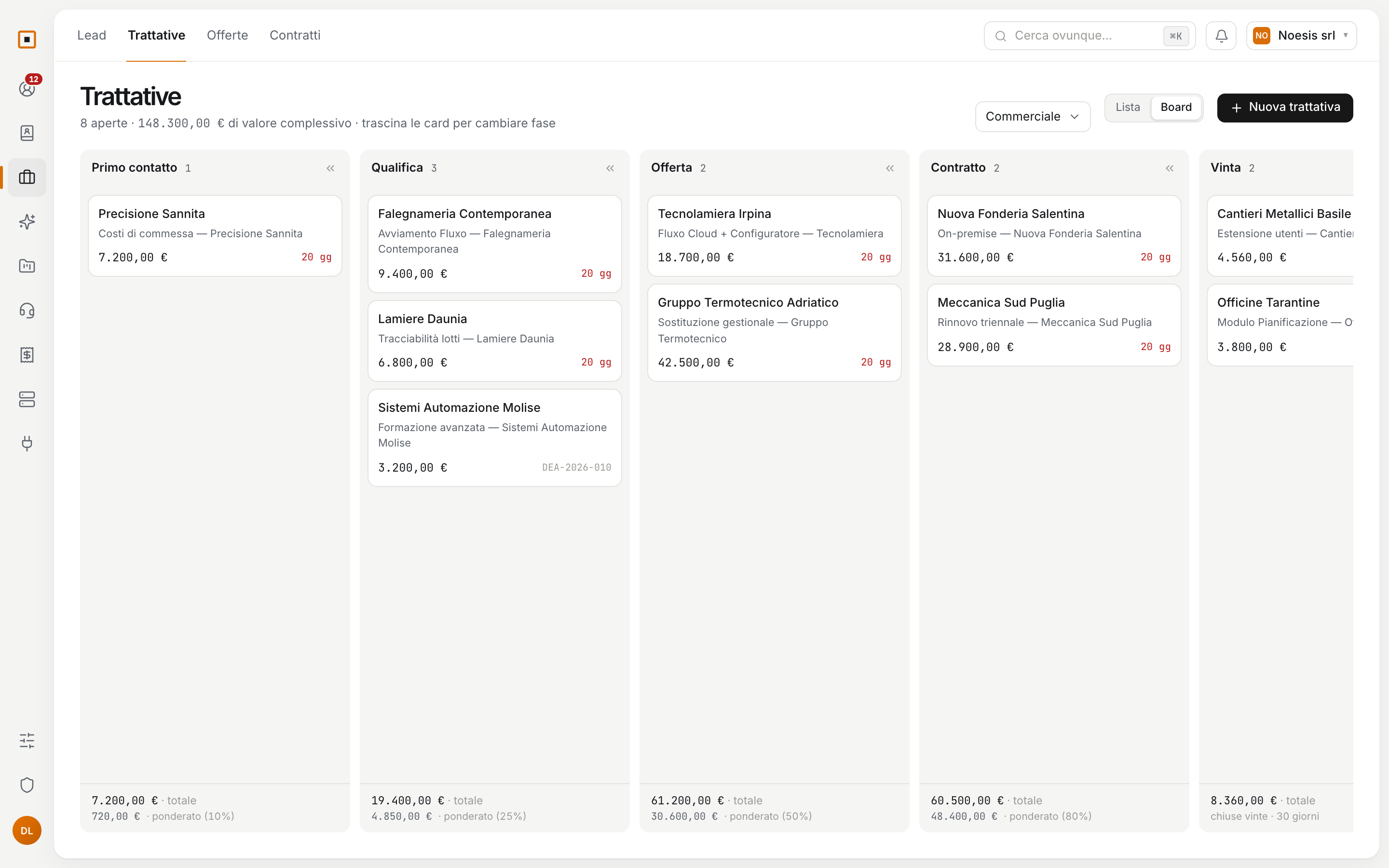Image resolution: width=1389 pixels, height=868 pixels.
Task: Open the shield security sidebar icon
Action: coord(27,785)
